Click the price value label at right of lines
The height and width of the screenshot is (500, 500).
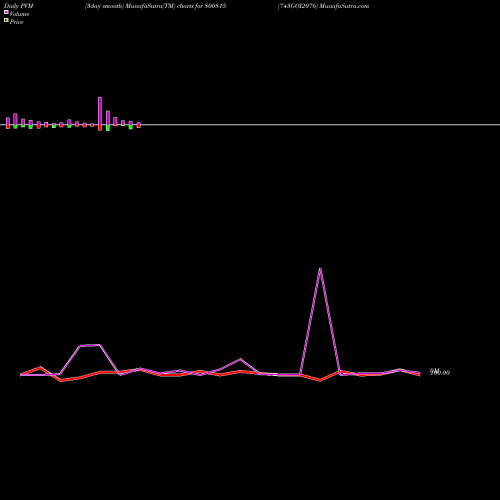point(440,372)
